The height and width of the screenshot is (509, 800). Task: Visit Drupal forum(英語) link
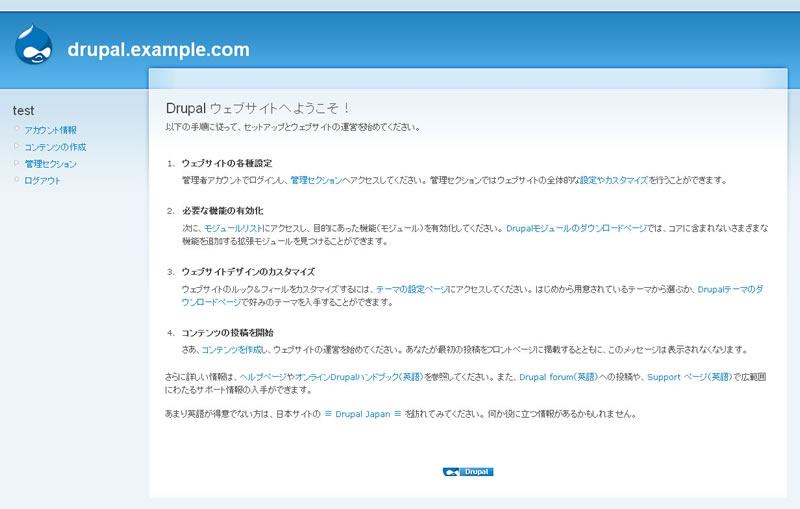coord(558,377)
